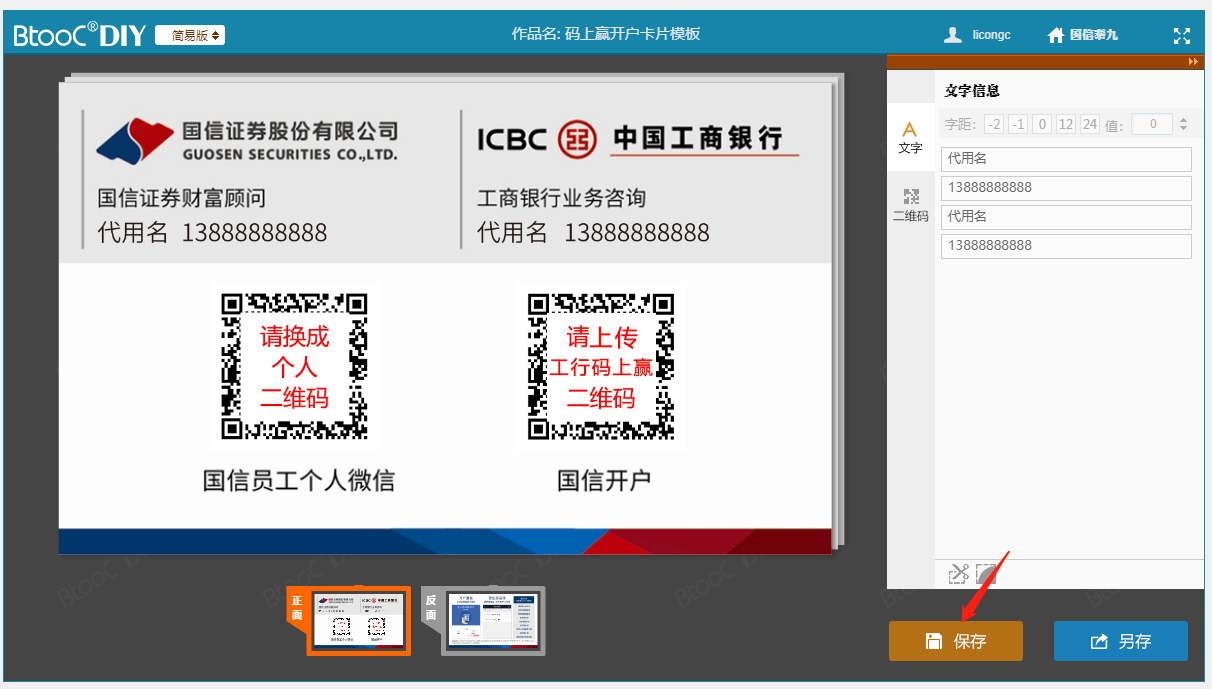Set letter spacing to 12
This screenshot has width=1212, height=689.
coord(1066,124)
